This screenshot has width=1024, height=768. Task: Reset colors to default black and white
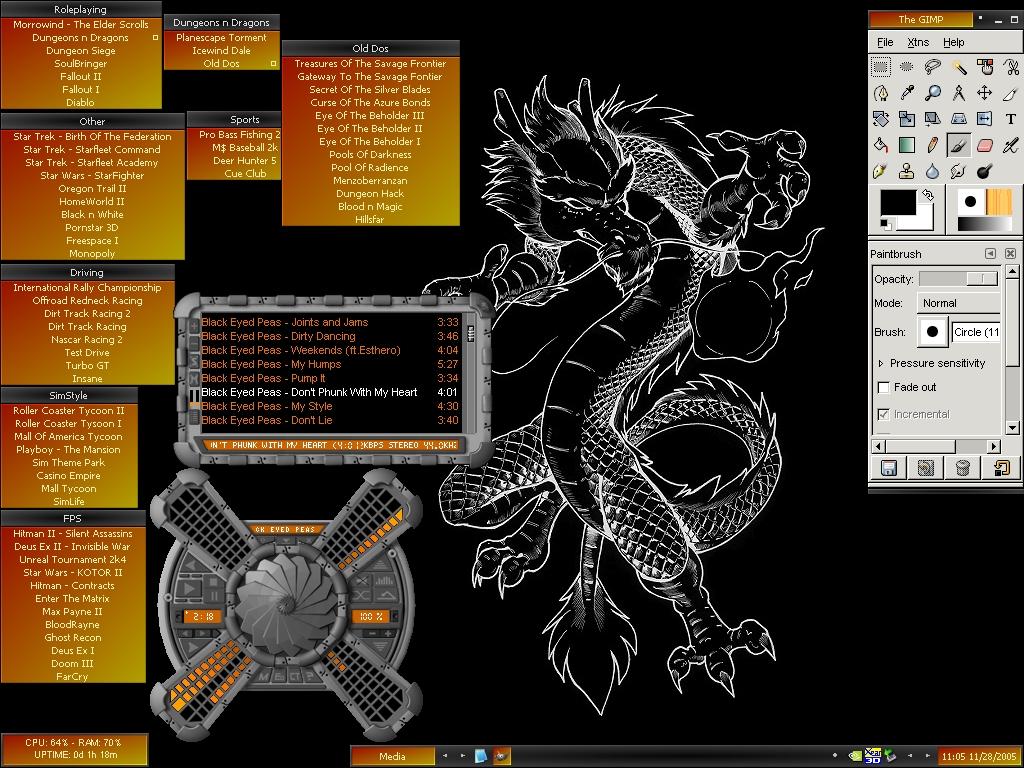886,225
